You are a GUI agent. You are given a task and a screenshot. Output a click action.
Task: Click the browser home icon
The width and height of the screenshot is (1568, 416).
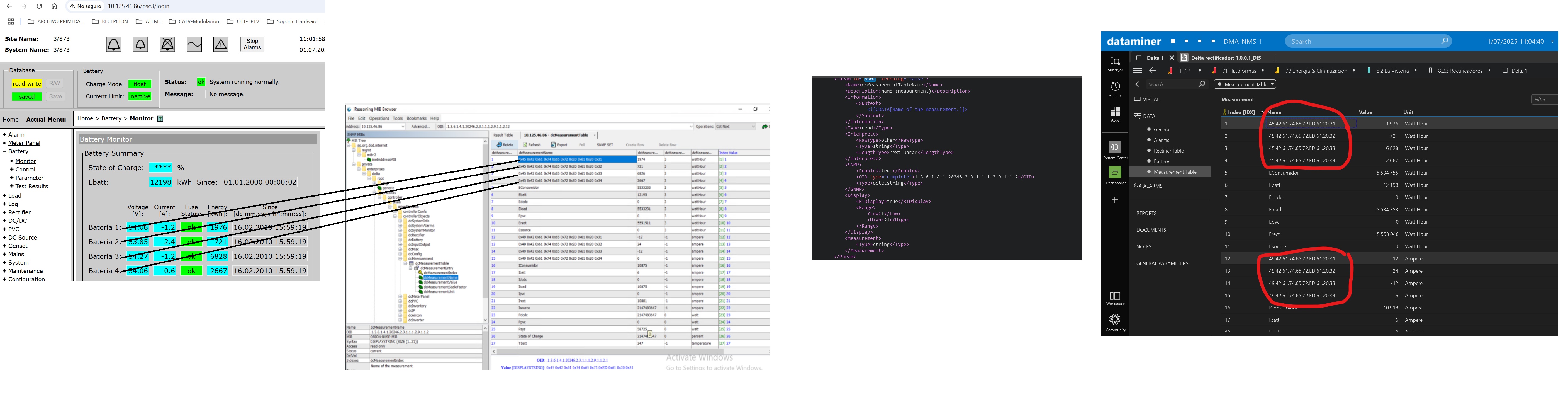coord(54,6)
